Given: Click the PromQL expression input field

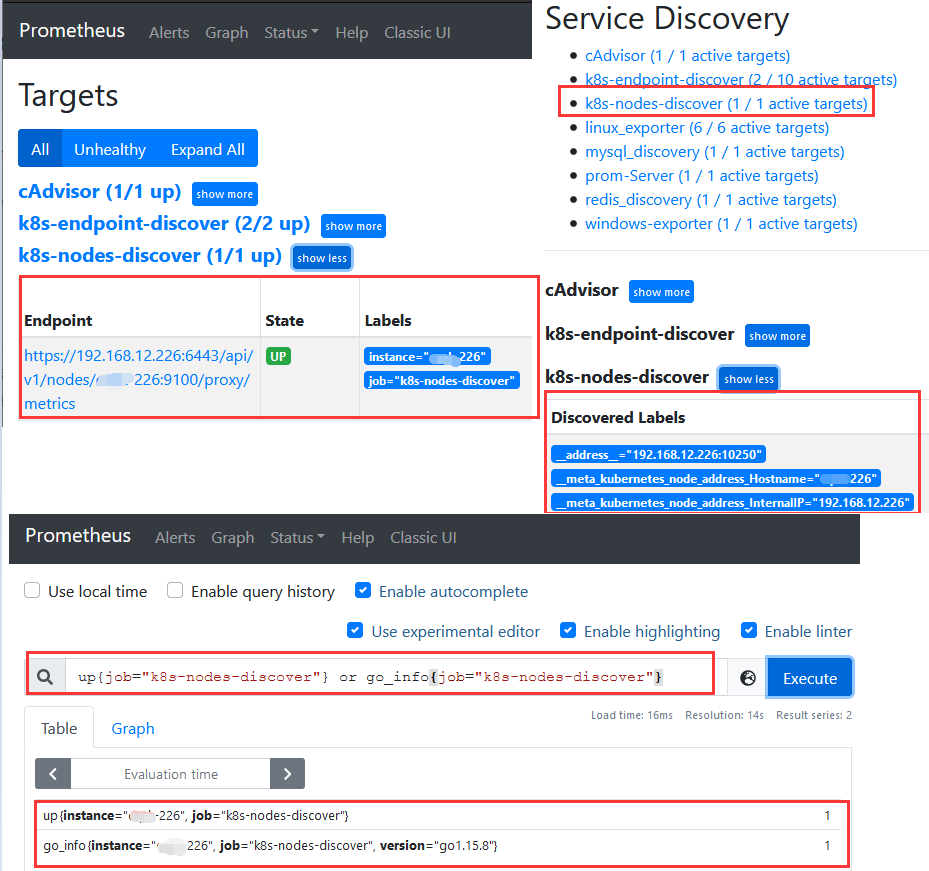Looking at the screenshot, I should (x=389, y=676).
